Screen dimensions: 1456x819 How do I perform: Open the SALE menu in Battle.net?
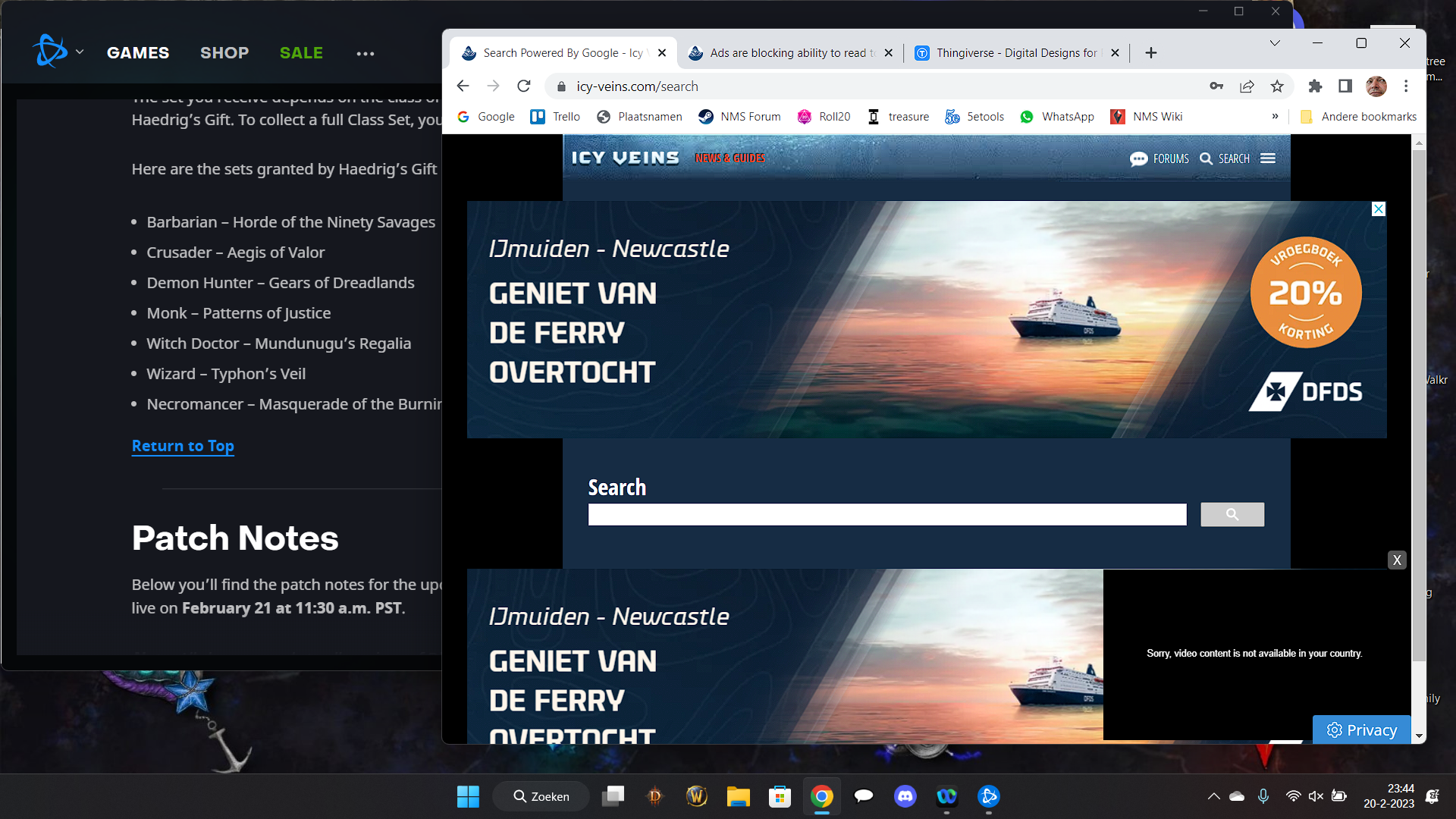click(x=301, y=53)
